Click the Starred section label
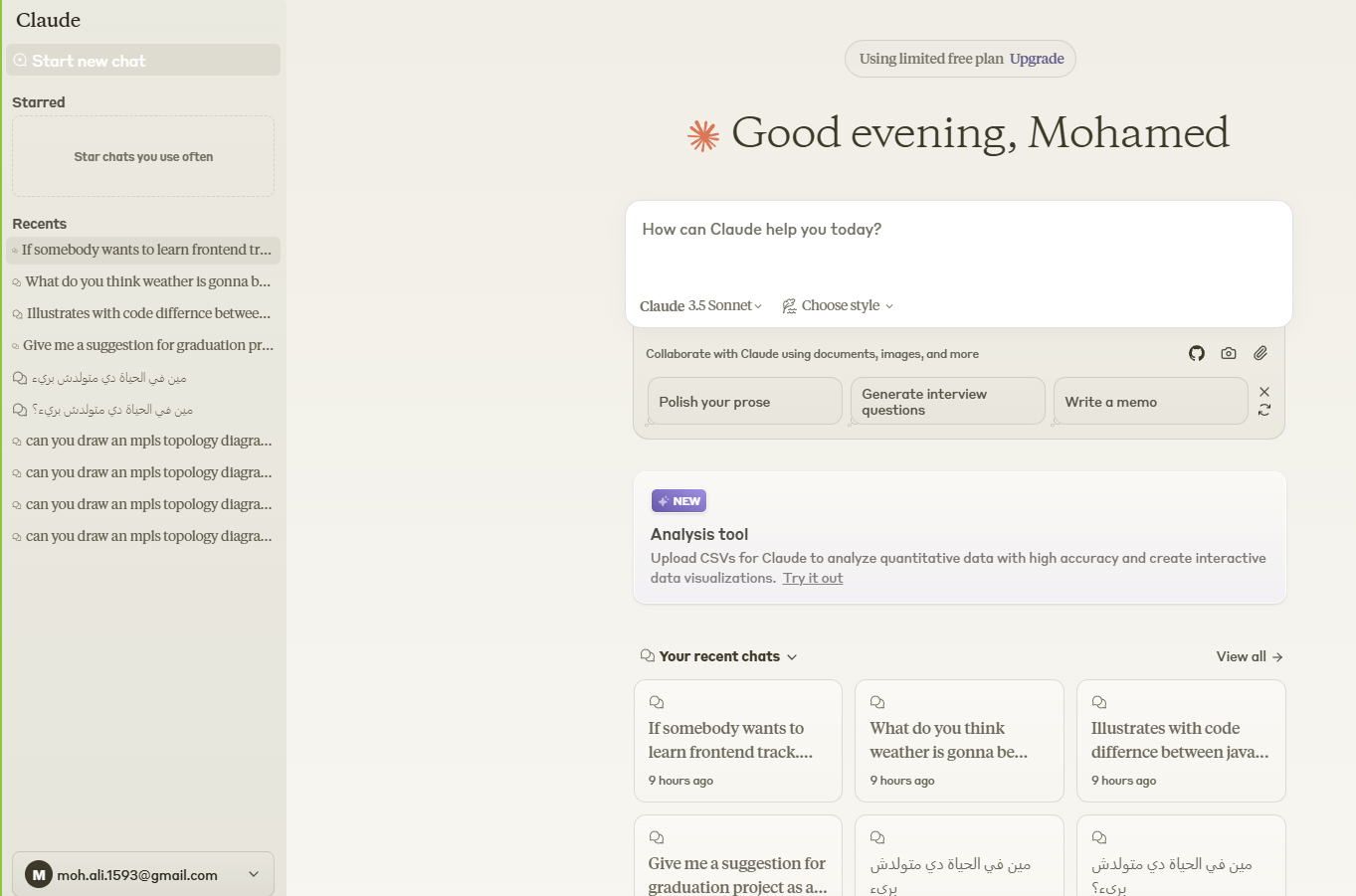 (x=39, y=102)
